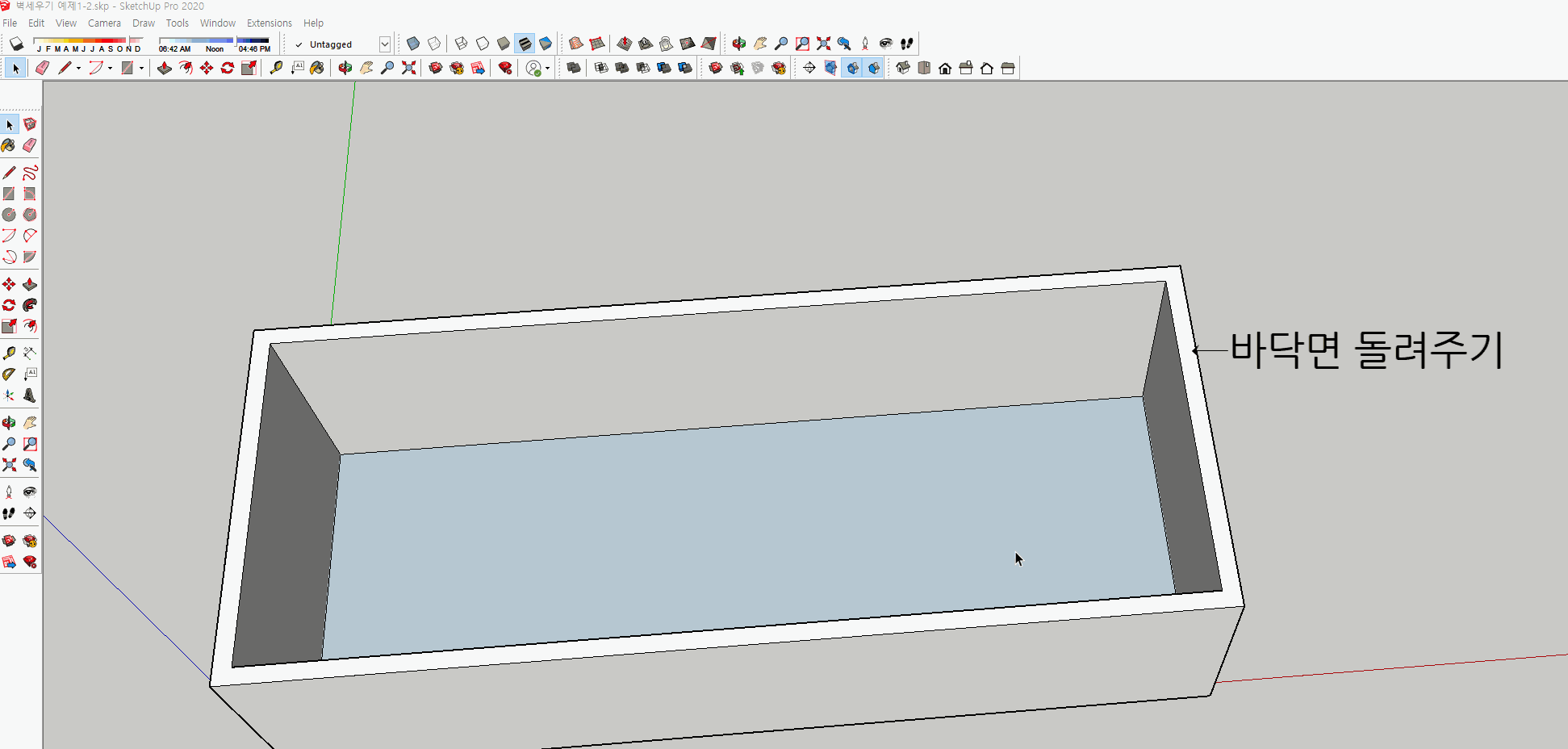Open the Tools menu
The height and width of the screenshot is (749, 1568).
(x=178, y=23)
